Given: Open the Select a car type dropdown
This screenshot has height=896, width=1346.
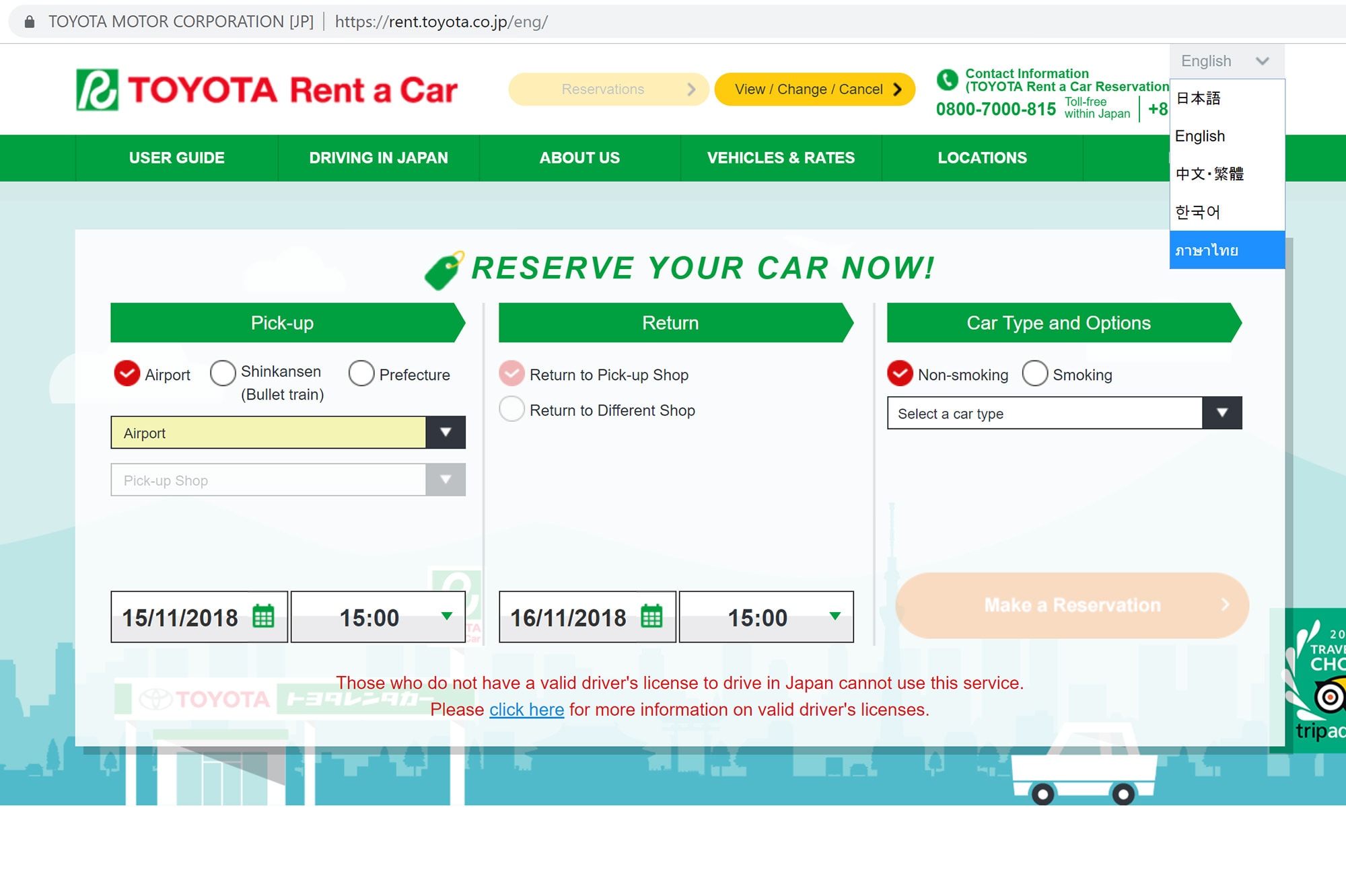Looking at the screenshot, I should coord(1065,413).
